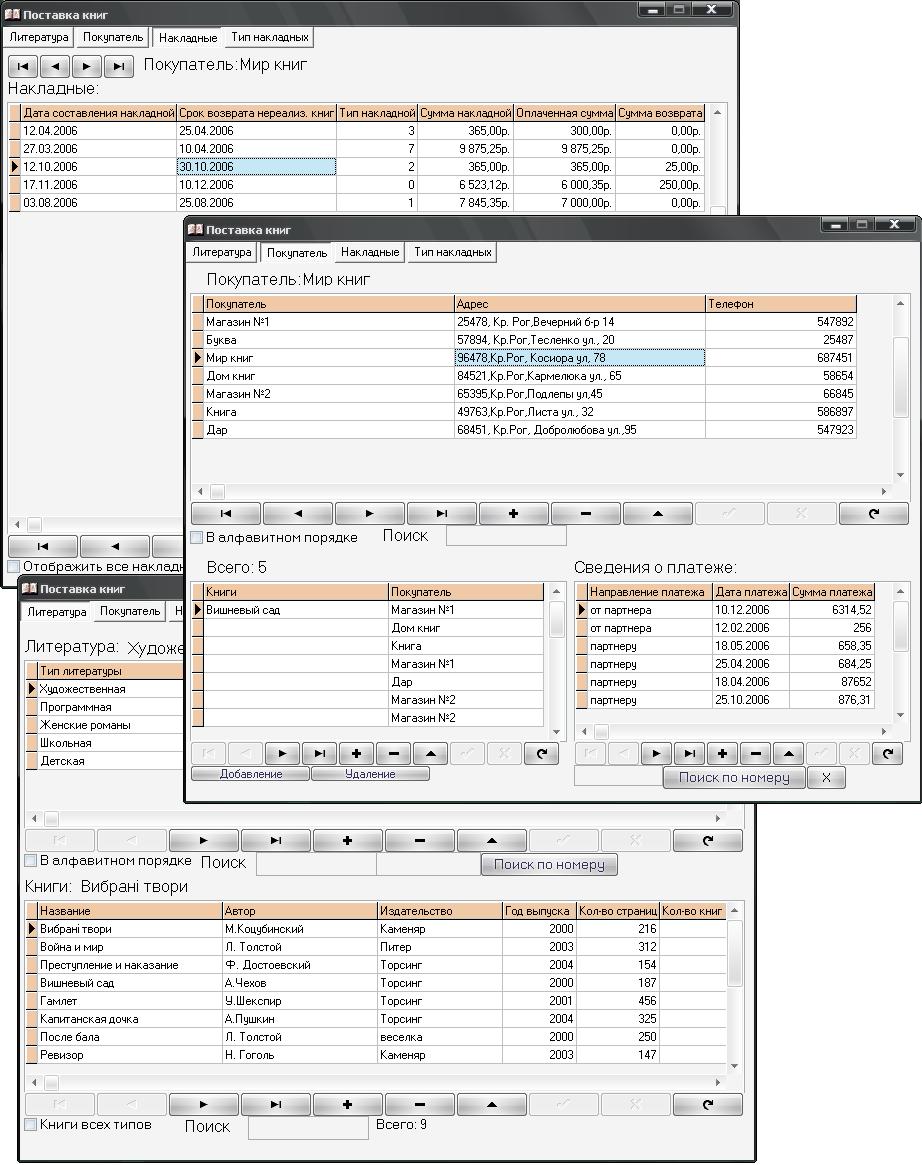This screenshot has height=1165, width=922.
Task: Jump to last payment record in Сведения о платеже navigator
Action: coord(689,753)
